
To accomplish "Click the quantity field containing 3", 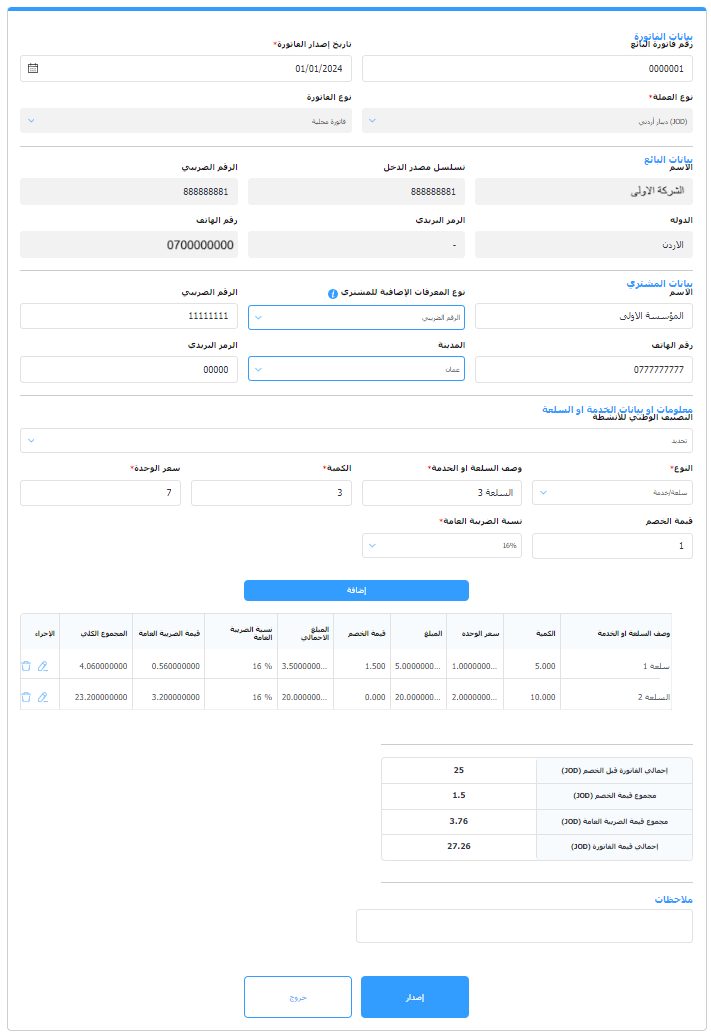I will [x=271, y=492].
